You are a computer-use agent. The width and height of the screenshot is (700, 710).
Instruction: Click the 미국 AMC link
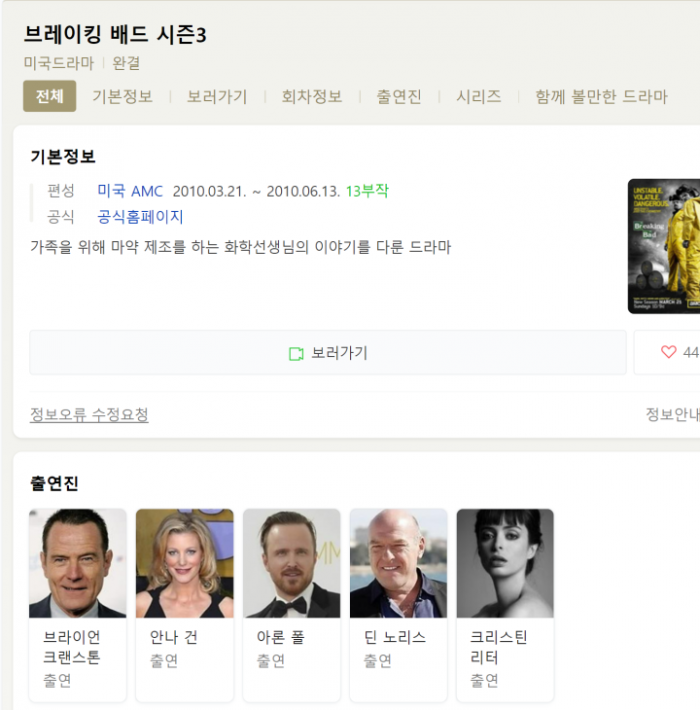point(130,191)
